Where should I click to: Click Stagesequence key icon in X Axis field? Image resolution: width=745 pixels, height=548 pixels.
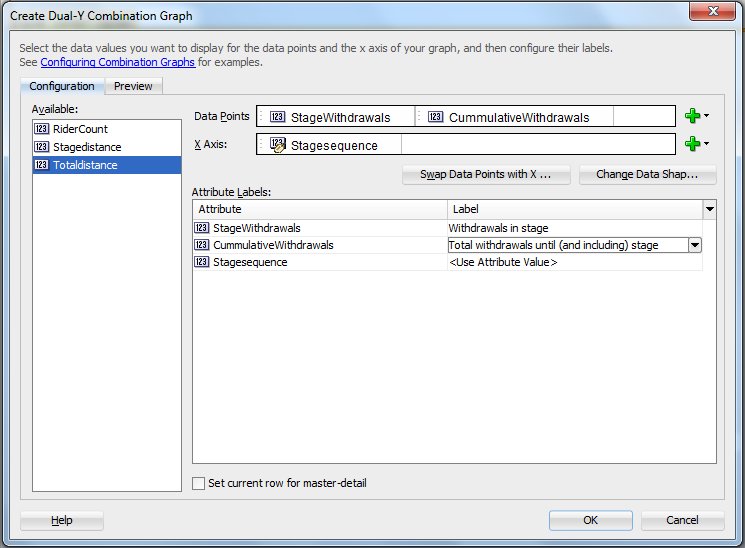point(278,145)
